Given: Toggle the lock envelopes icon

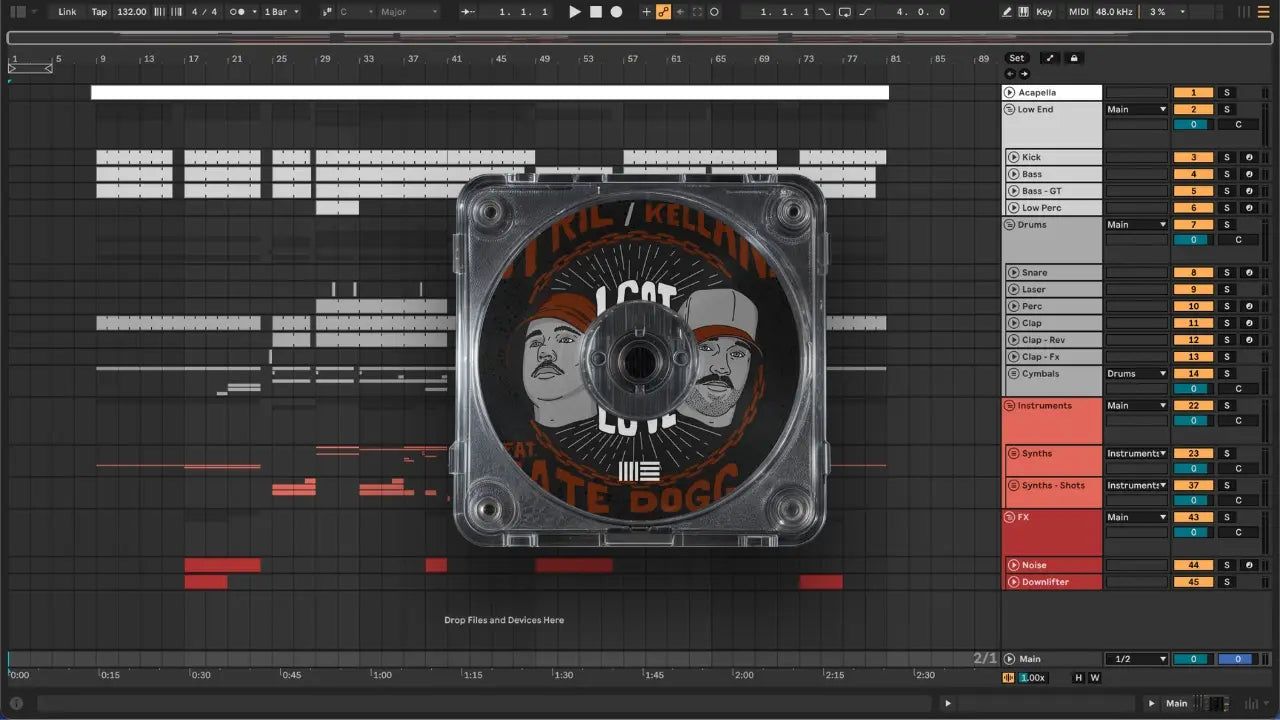Looking at the screenshot, I should pos(1074,58).
